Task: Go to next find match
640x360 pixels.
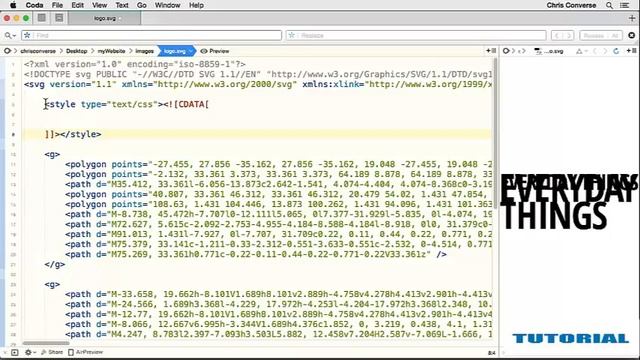Action: (569, 36)
